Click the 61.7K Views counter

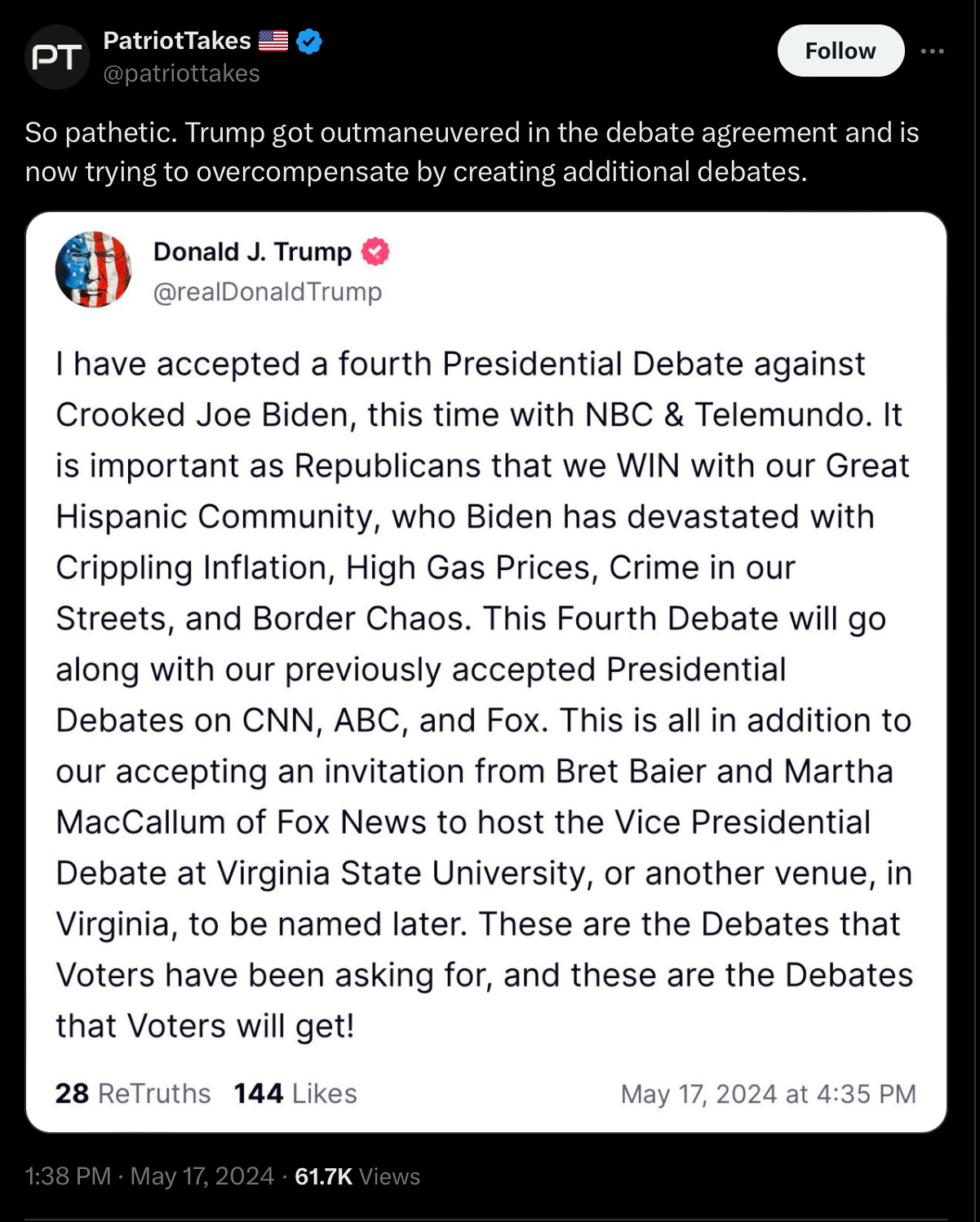tap(357, 1176)
